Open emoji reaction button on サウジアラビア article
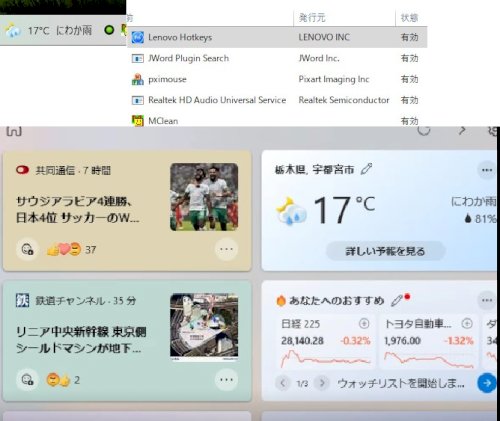Viewport: 500px width, 421px height. (x=28, y=249)
